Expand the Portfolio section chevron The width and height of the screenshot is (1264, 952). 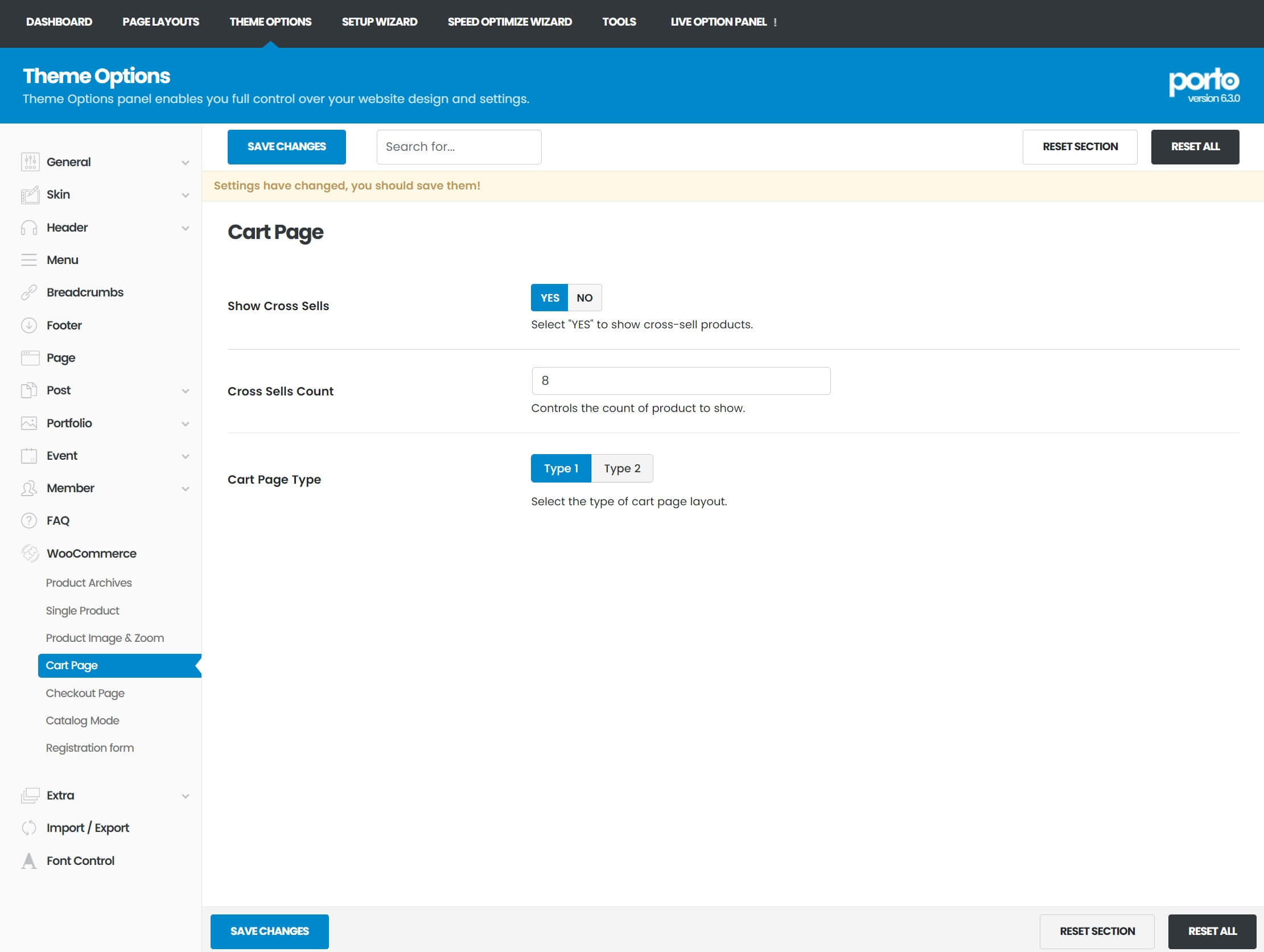(x=185, y=423)
